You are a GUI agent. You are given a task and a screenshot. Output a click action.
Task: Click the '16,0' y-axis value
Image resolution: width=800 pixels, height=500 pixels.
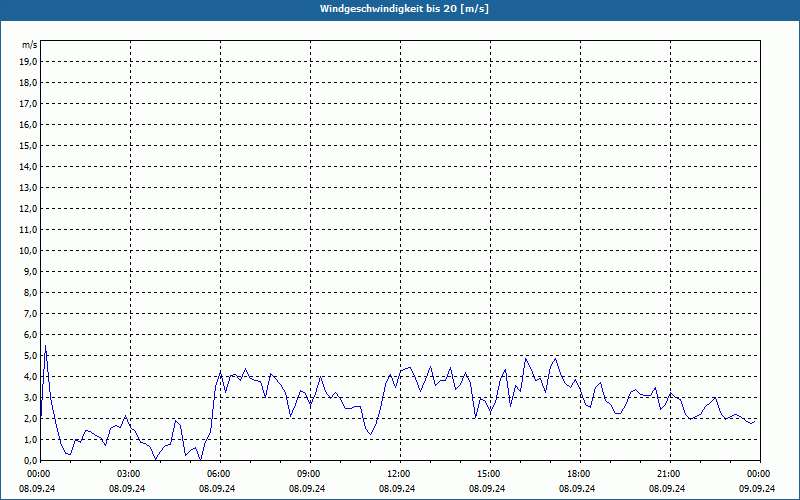[28, 124]
